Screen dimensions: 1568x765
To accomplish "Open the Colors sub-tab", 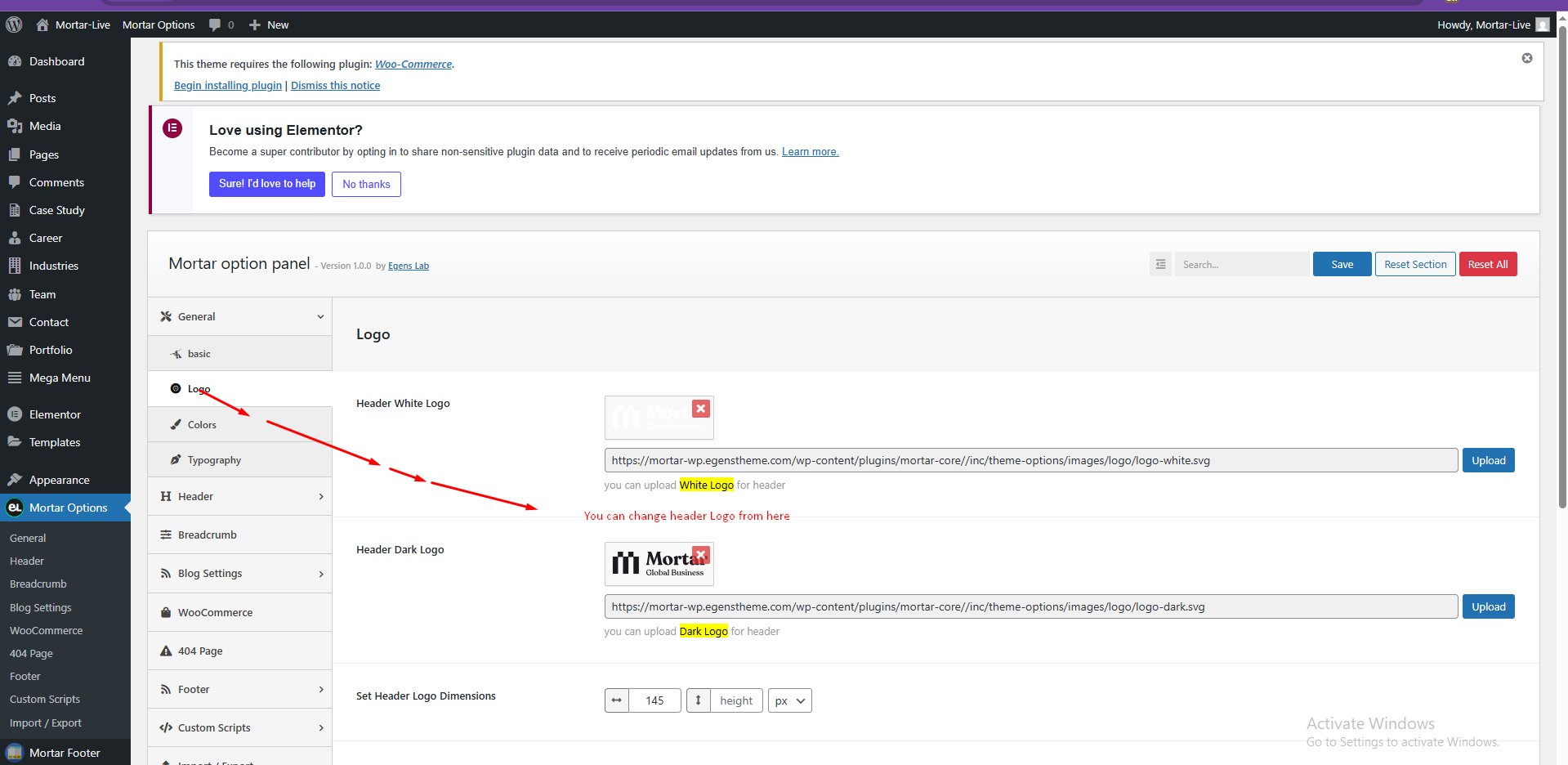I will (x=239, y=424).
